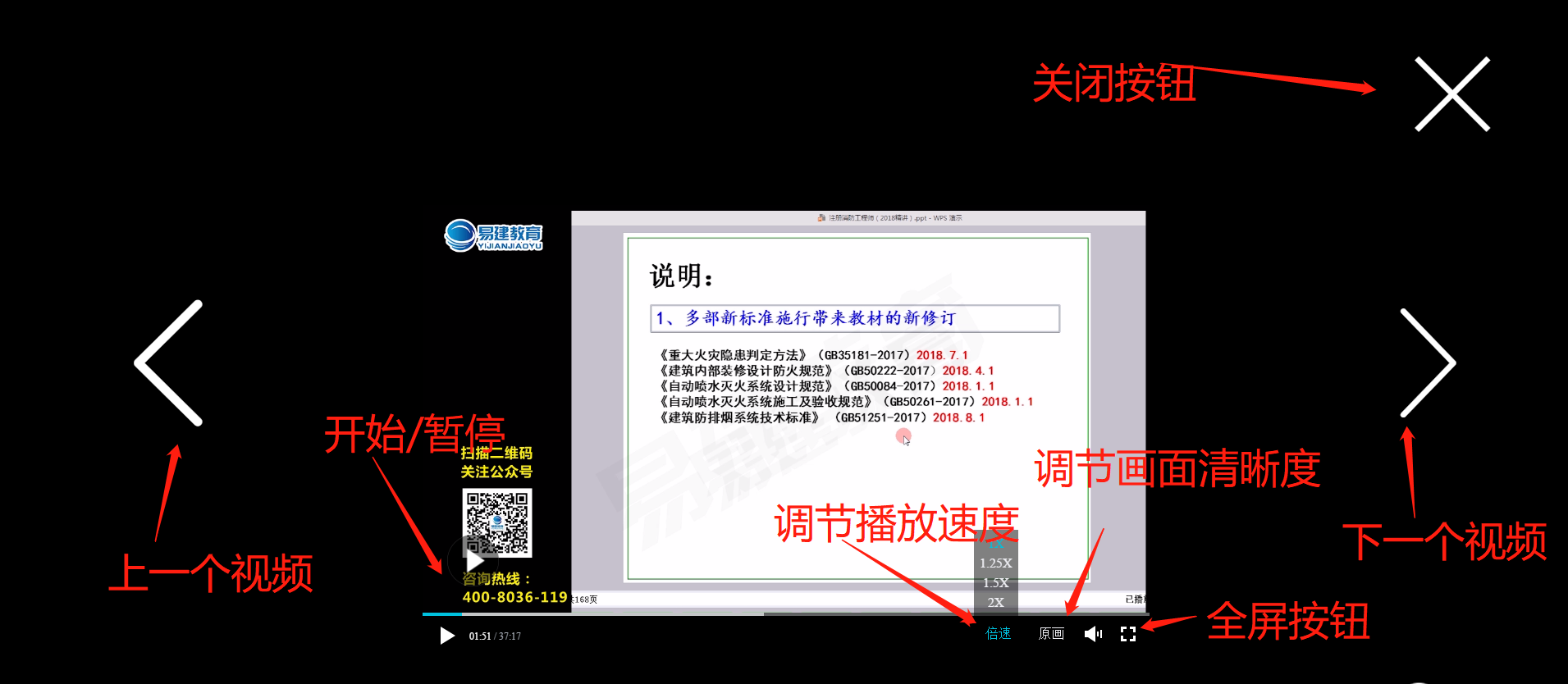Viewport: 1568px width, 684px height.
Task: Enter fullscreen mode
Action: [1128, 634]
